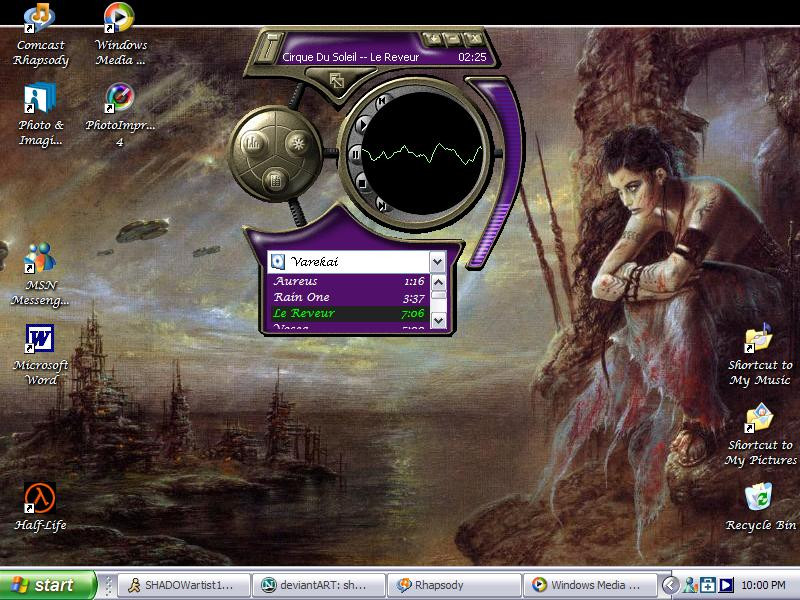Image resolution: width=800 pixels, height=600 pixels.
Task: Show hidden system tray icons
Action: coord(670,585)
